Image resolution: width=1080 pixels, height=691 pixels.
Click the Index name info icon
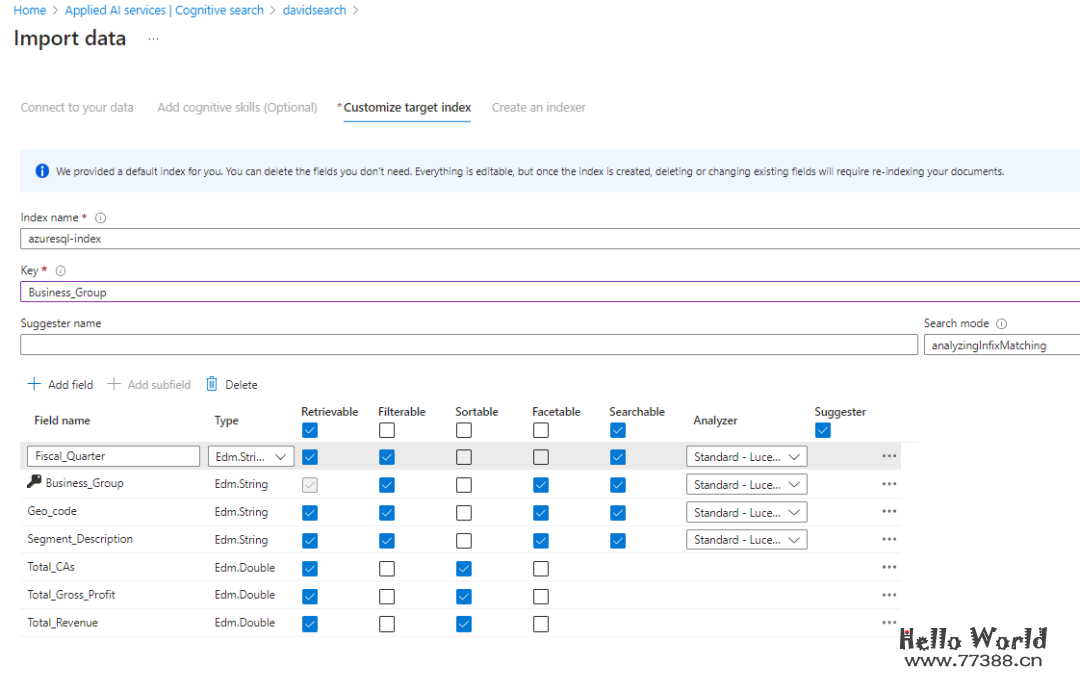coord(100,218)
